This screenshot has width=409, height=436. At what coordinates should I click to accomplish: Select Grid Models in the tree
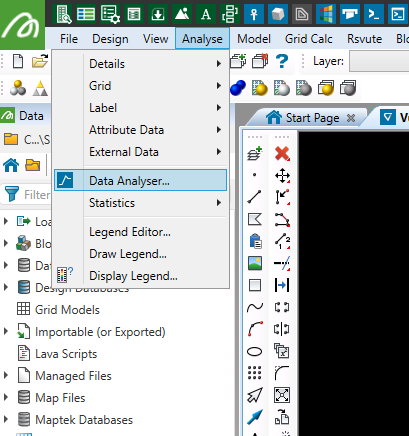[67, 310]
